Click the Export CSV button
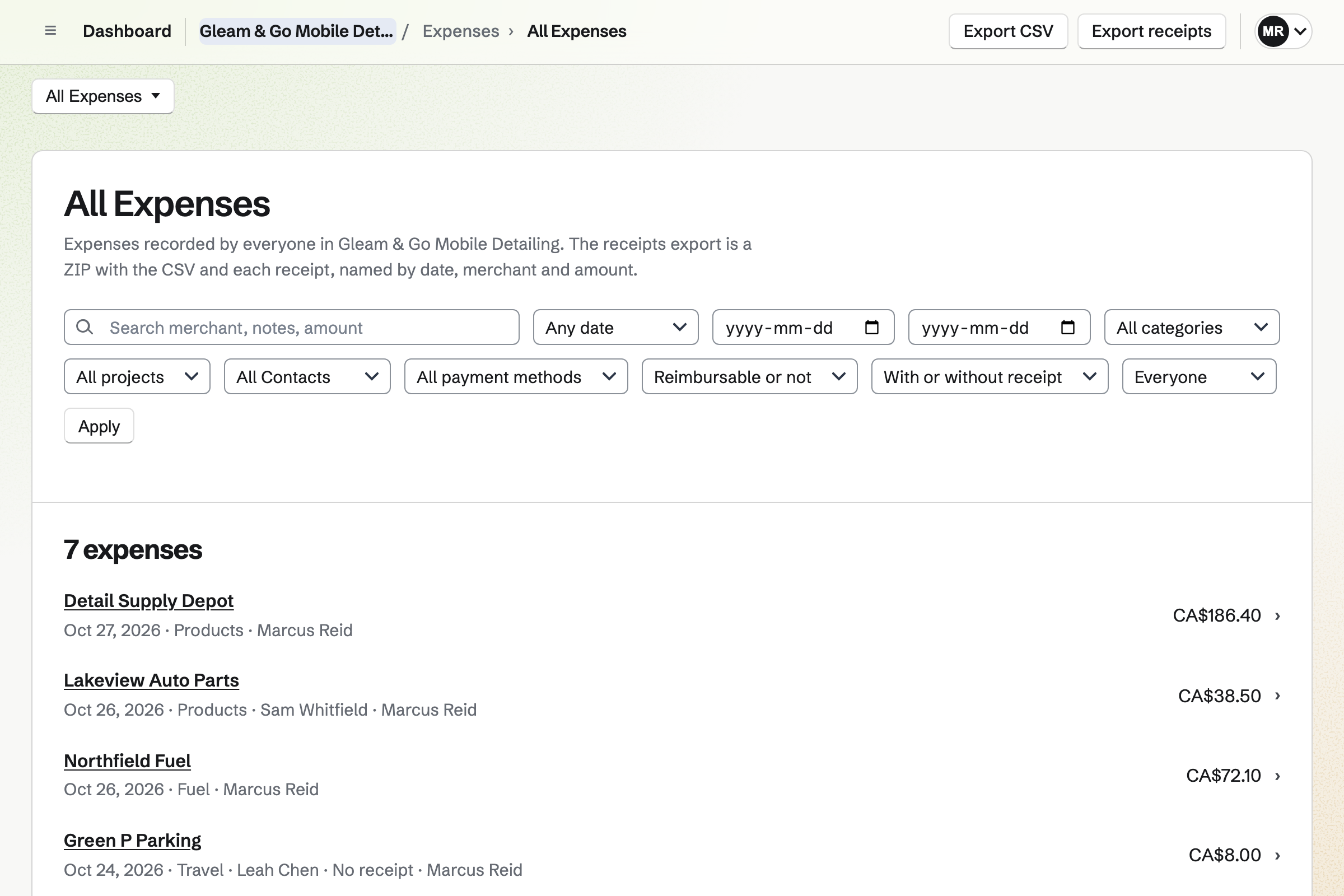The width and height of the screenshot is (1344, 896). pos(1008,31)
